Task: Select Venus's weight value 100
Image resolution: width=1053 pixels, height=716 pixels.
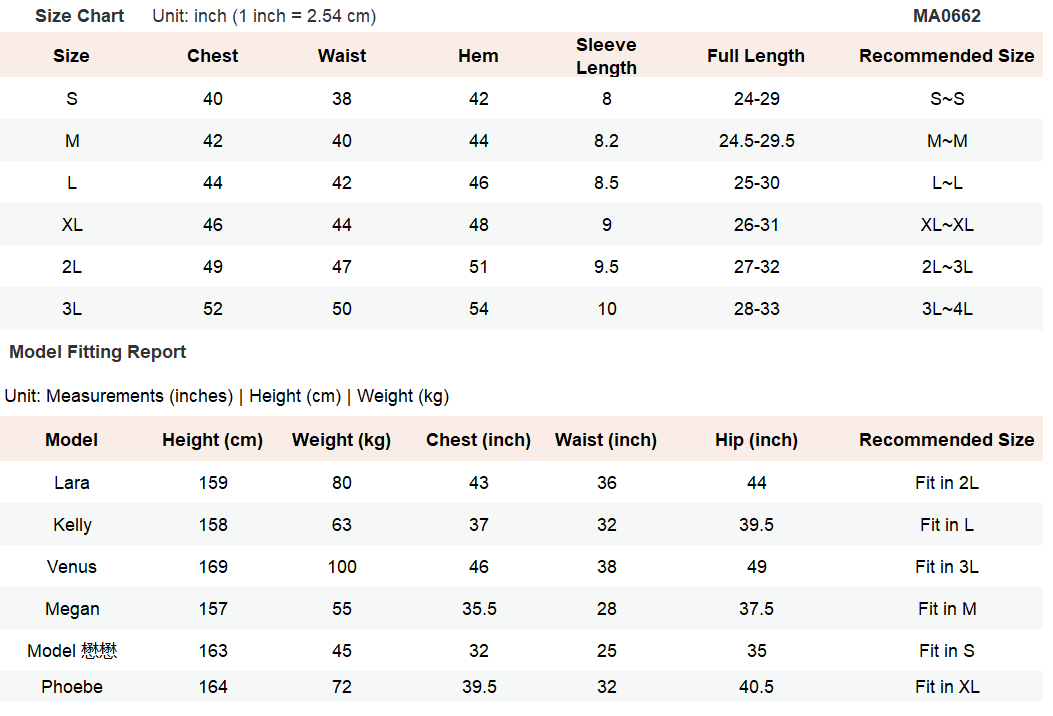Action: [x=342, y=567]
